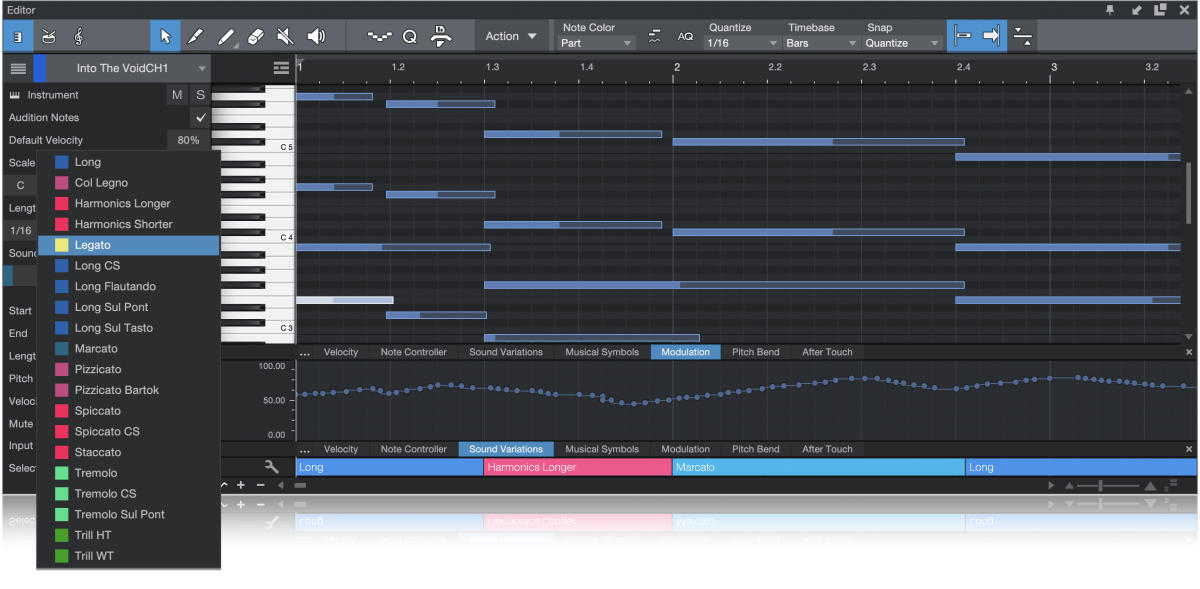1200x589 pixels.
Task: Close the Modulation automation lane
Action: click(1189, 352)
